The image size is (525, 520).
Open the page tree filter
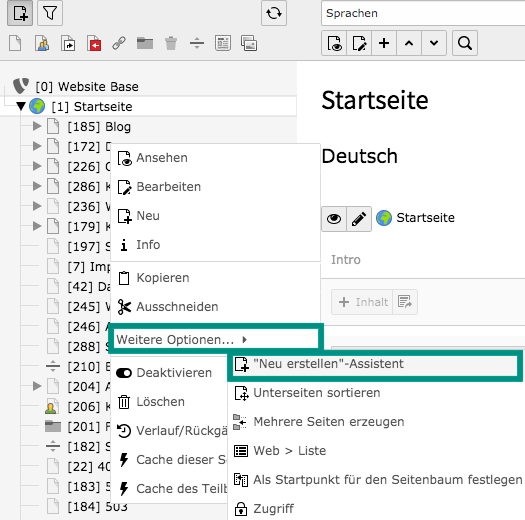pyautogui.click(x=50, y=13)
